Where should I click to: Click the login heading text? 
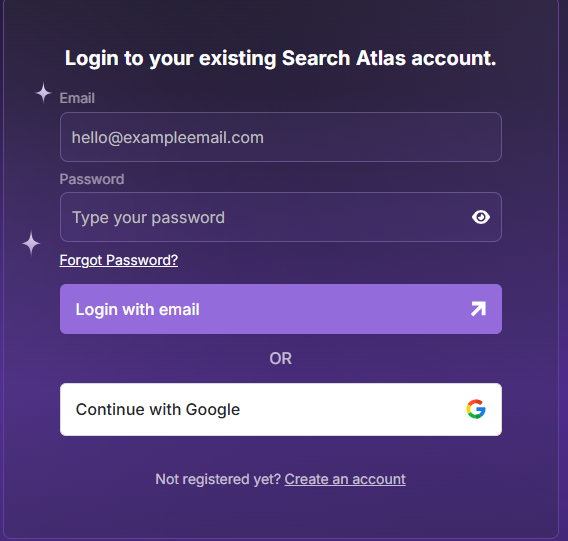point(280,58)
